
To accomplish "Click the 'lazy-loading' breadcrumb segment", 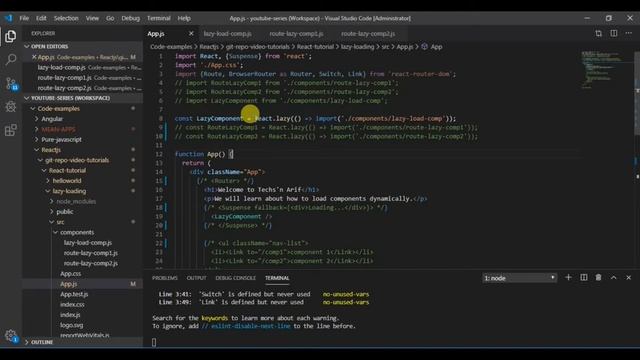I will (x=358, y=47).
